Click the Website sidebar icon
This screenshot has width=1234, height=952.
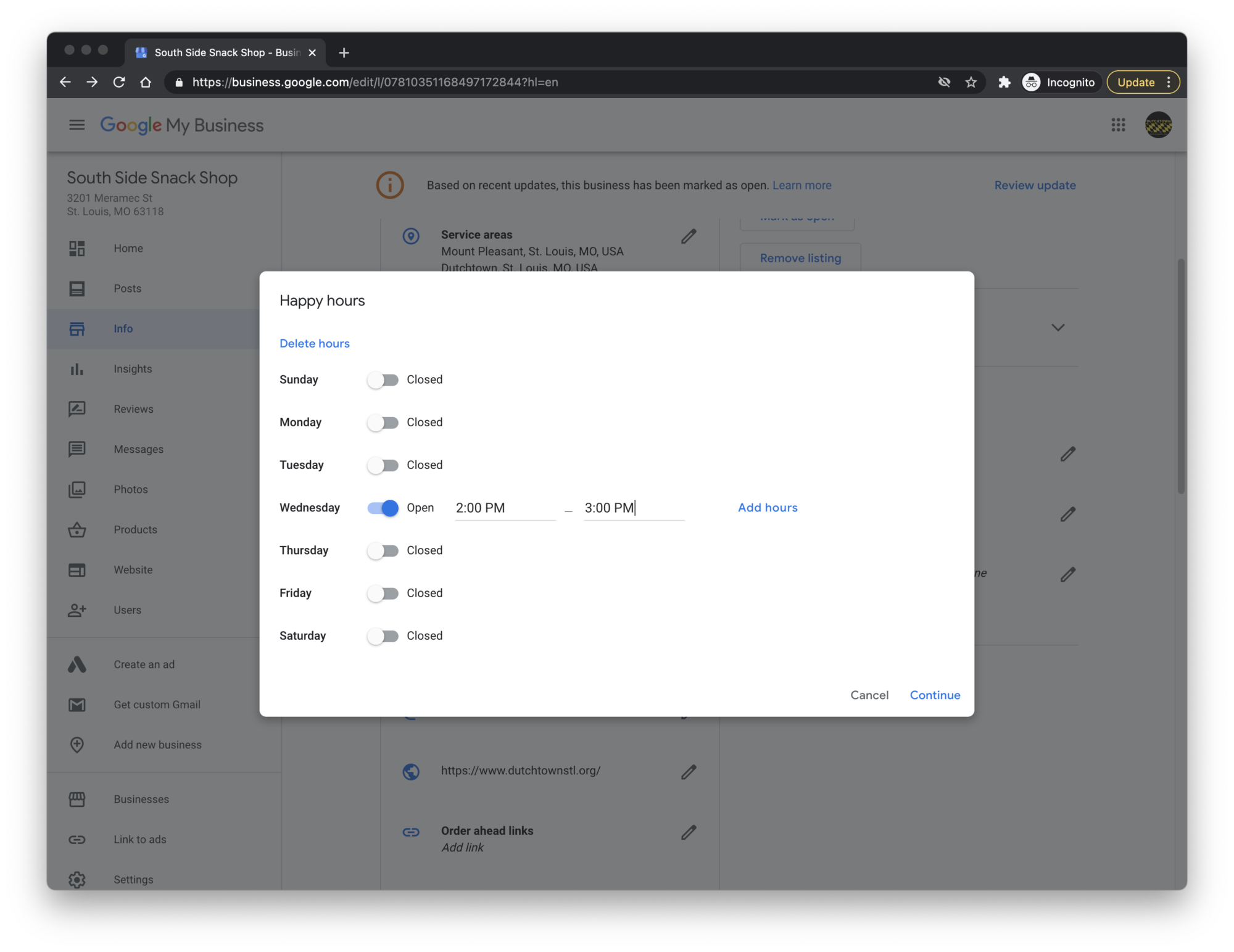click(77, 570)
